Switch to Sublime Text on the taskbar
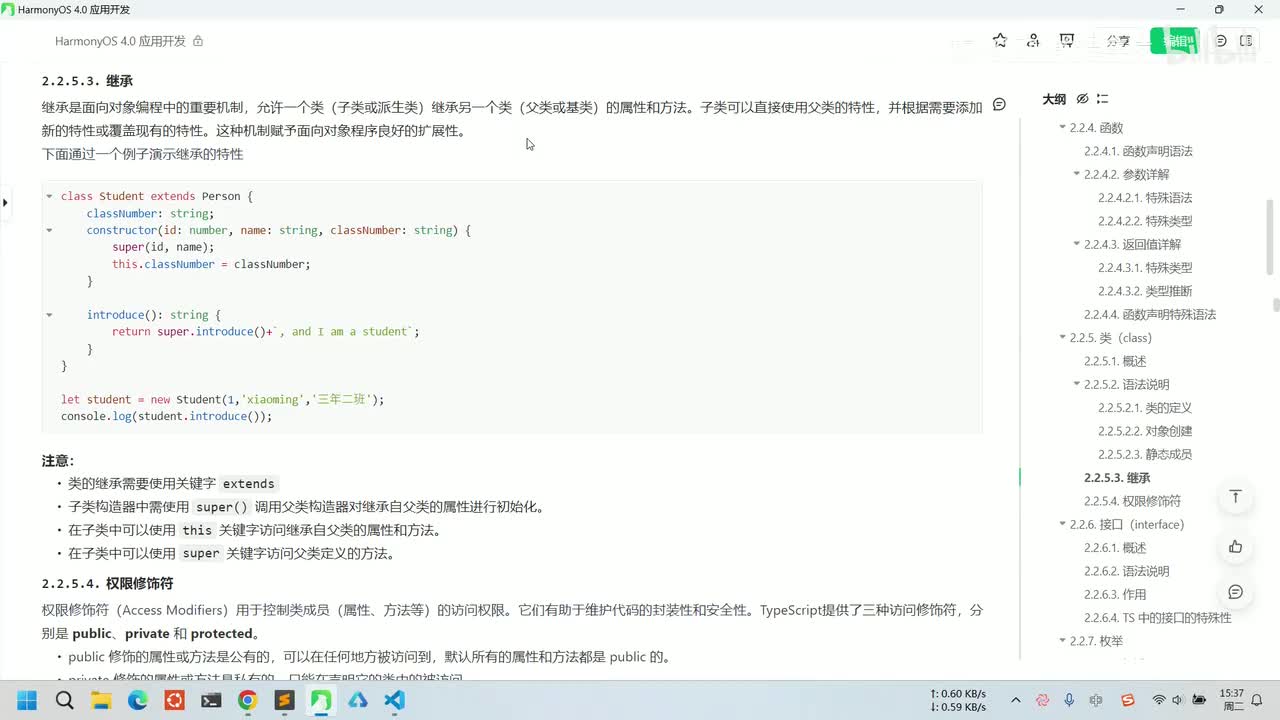This screenshot has height=720, width=1280. click(x=284, y=701)
